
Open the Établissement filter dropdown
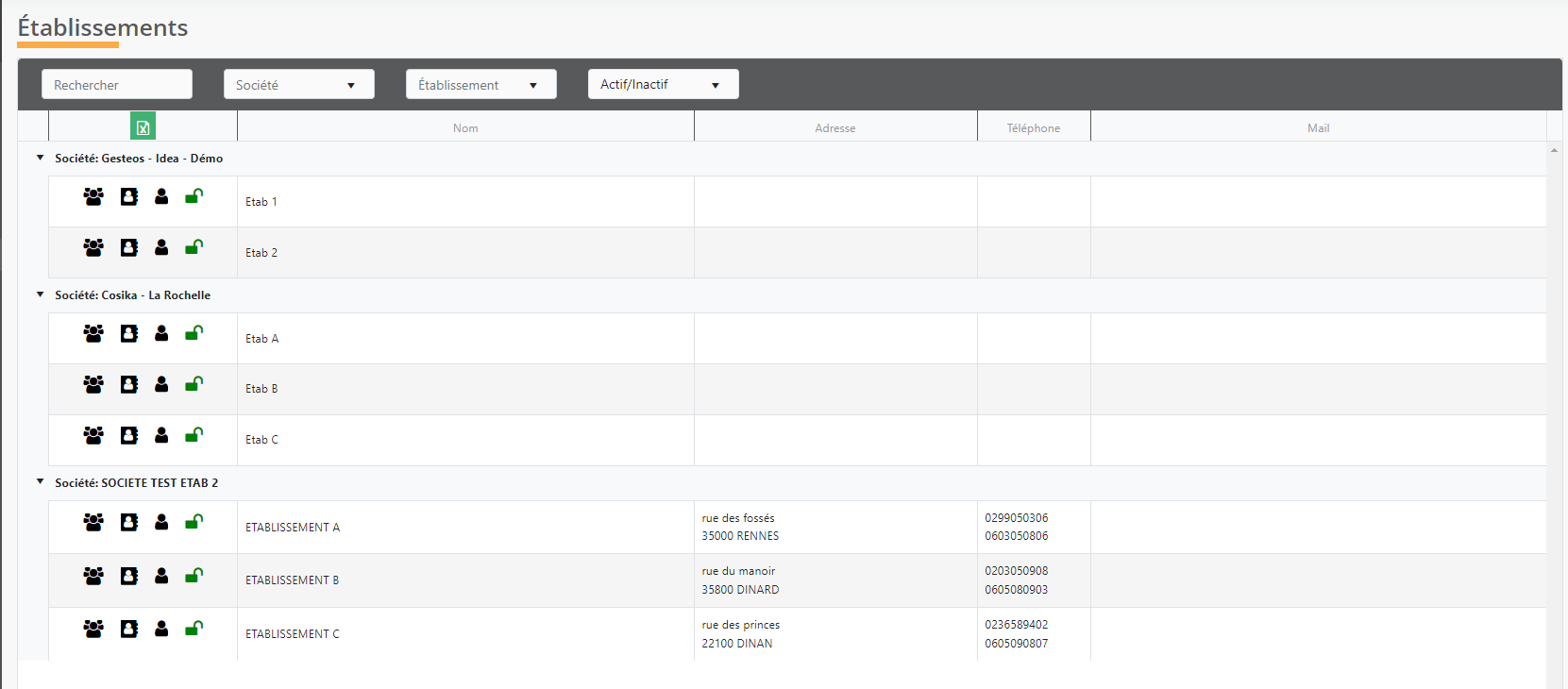click(481, 85)
